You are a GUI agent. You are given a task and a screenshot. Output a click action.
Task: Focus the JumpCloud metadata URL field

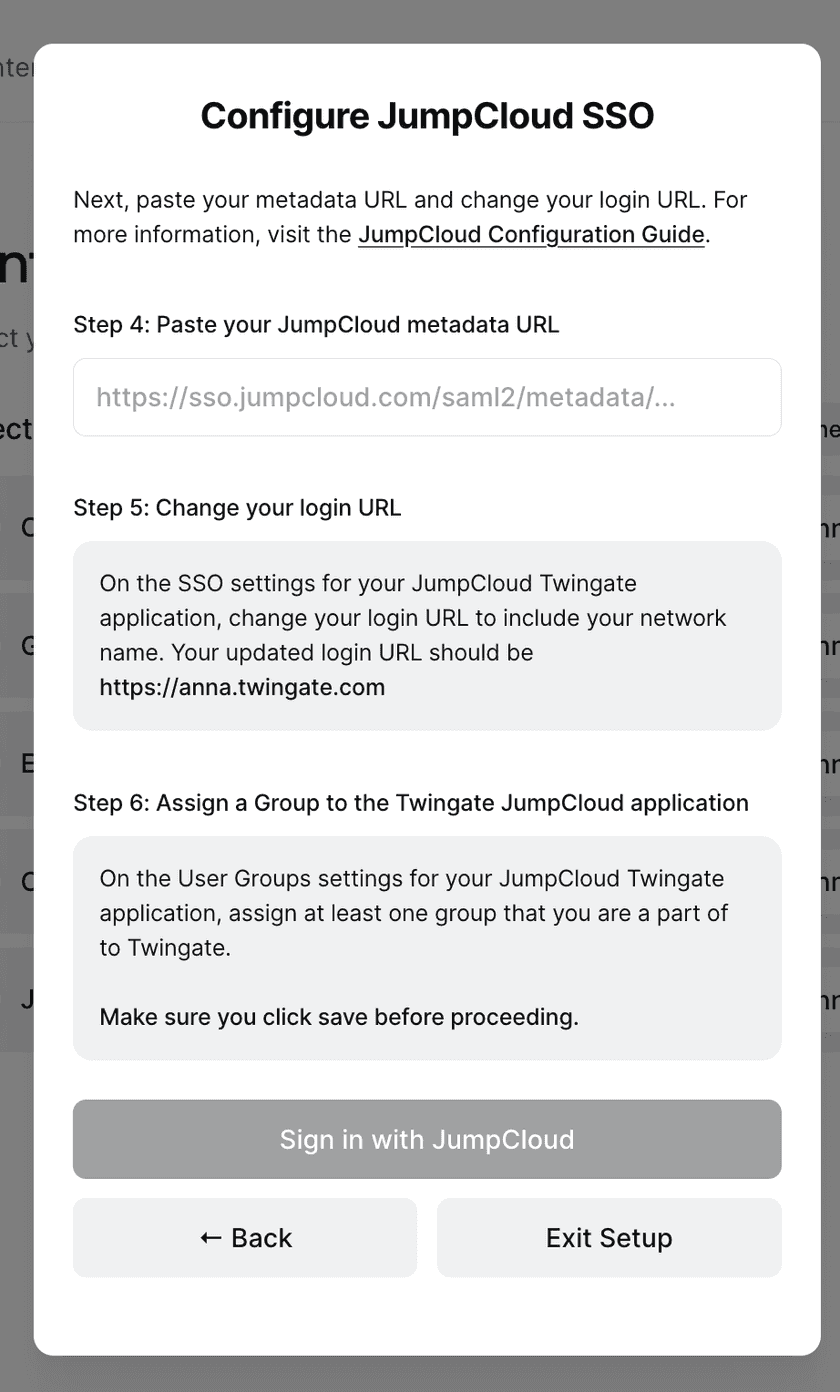coord(427,397)
